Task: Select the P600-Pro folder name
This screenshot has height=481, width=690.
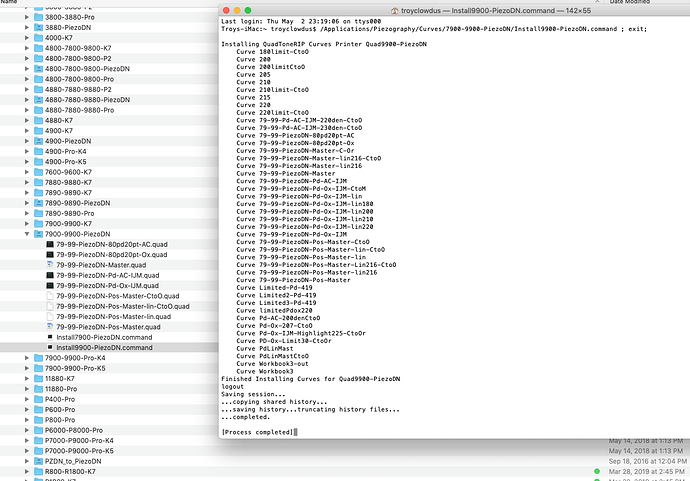Action: [x=60, y=409]
